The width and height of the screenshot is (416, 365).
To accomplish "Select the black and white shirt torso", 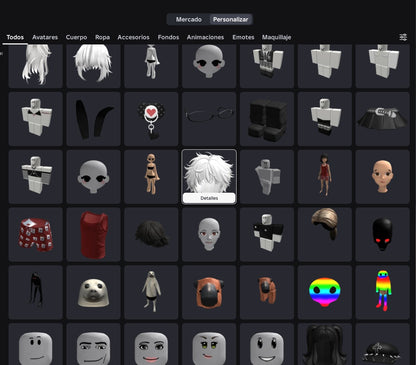I will [267, 234].
